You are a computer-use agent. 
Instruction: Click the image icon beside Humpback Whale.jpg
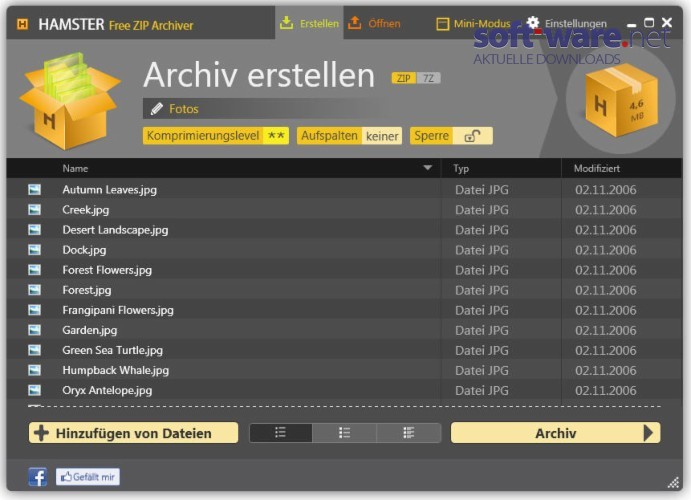click(34, 370)
